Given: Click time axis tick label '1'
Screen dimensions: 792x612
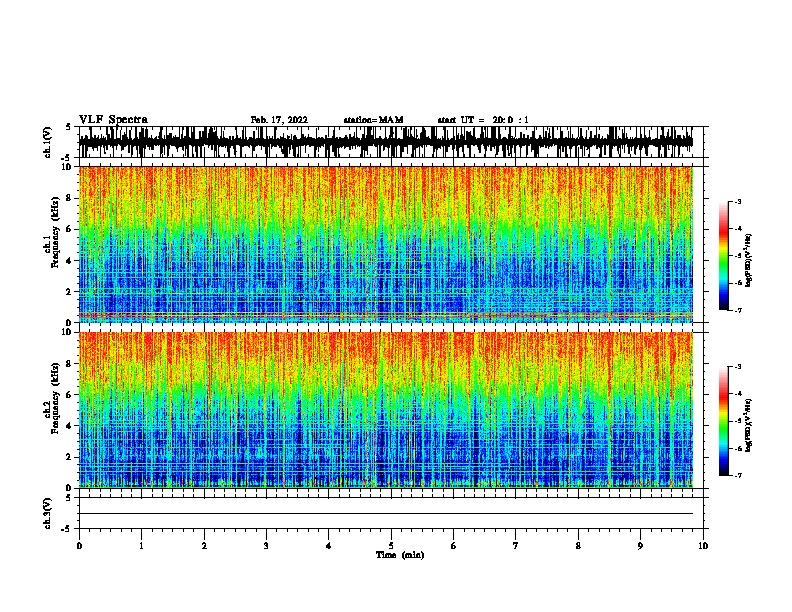Looking at the screenshot, I should tap(141, 546).
